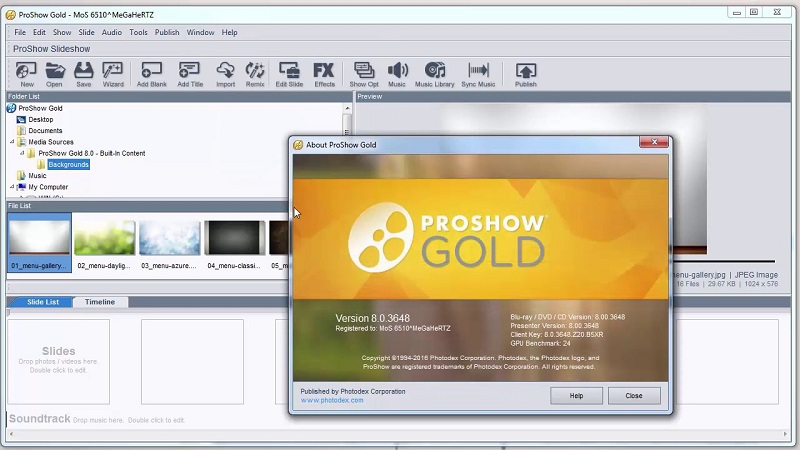The image size is (800, 450).
Task: Click left arrow of bottom scrollbar
Action: (x=12, y=435)
